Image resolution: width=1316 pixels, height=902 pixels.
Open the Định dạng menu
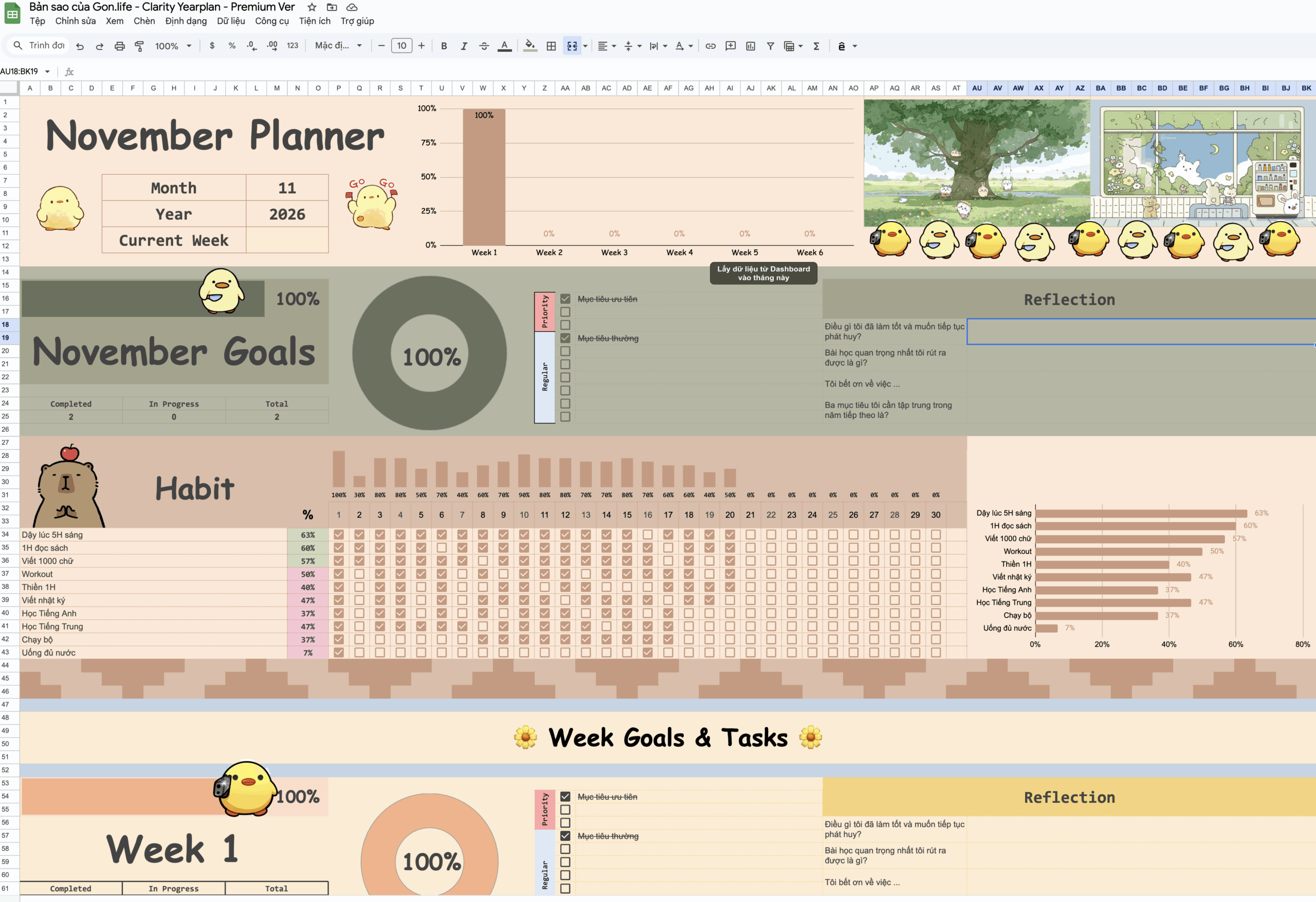(x=186, y=21)
